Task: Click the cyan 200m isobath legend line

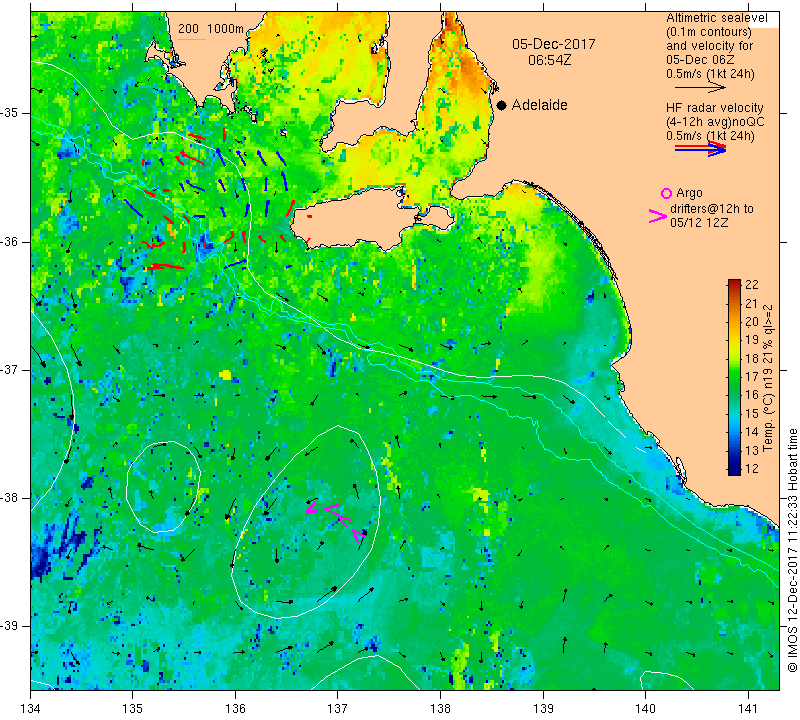Action: pos(192,39)
